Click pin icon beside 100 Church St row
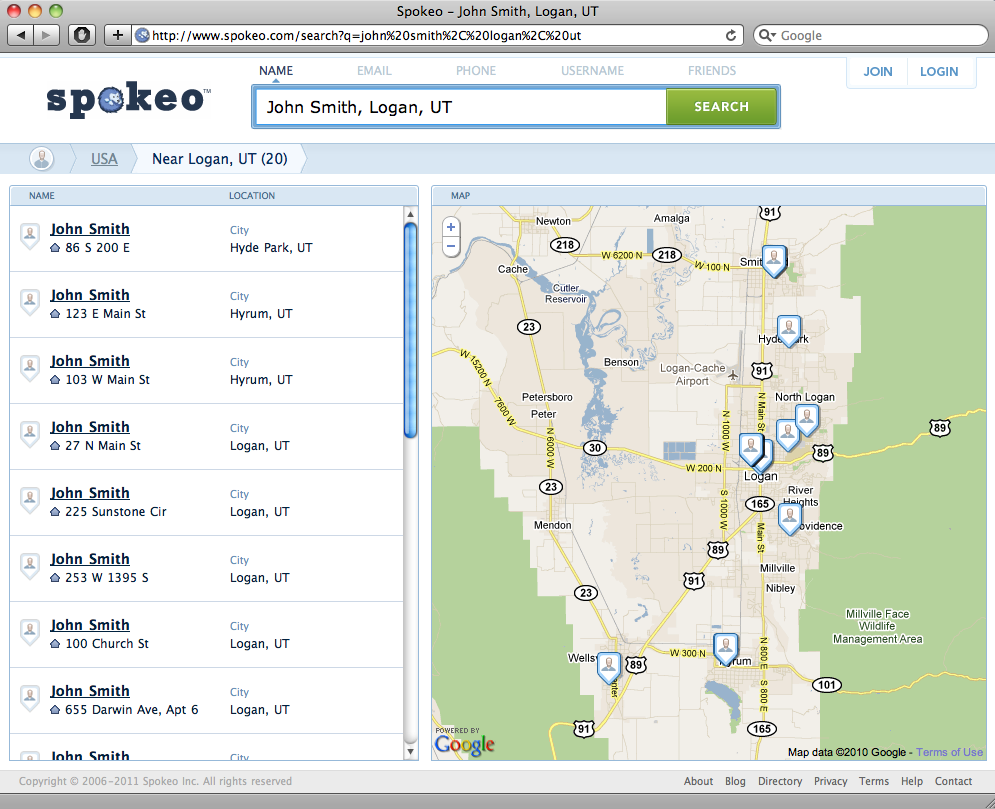The height and width of the screenshot is (809, 995). [30, 632]
